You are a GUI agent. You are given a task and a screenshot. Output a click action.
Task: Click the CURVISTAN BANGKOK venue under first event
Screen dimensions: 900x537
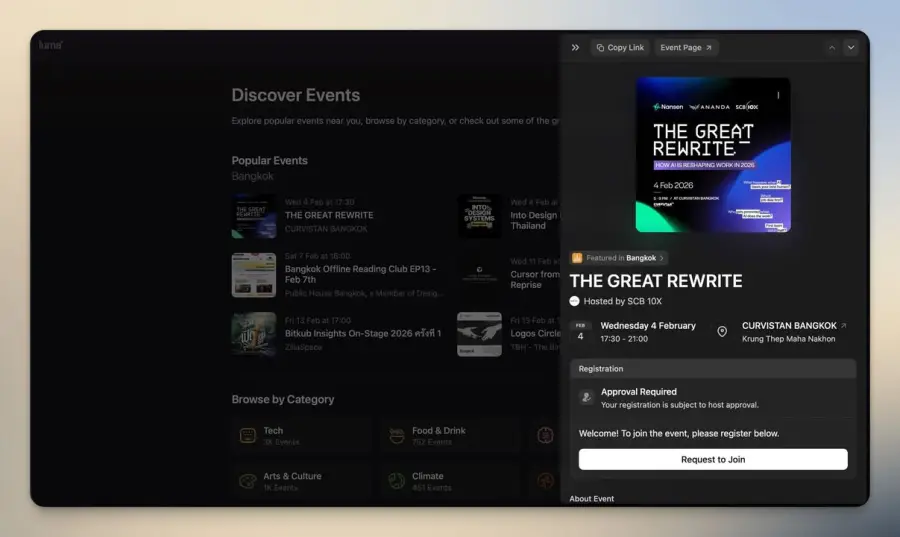pyautogui.click(x=325, y=229)
